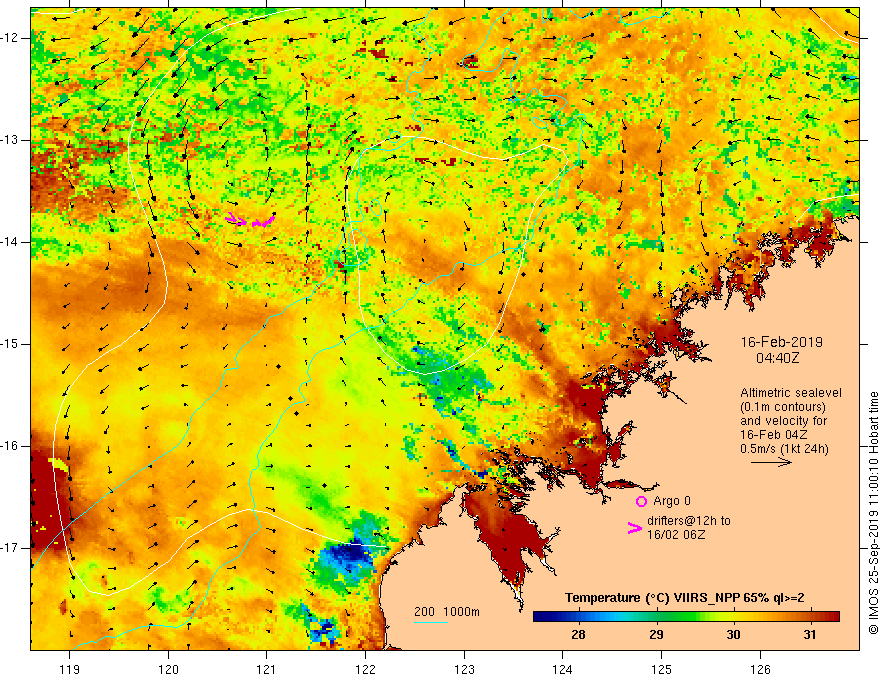The image size is (880, 680).
Task: Click the colorbar tick label 30
Action: click(733, 635)
